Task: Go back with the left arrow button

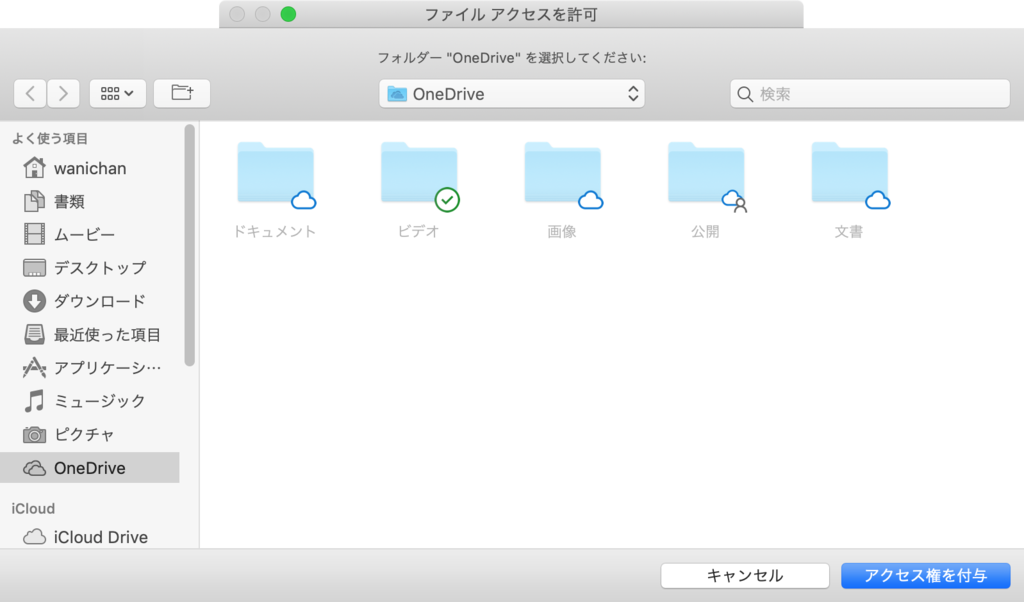Action: tap(30, 93)
